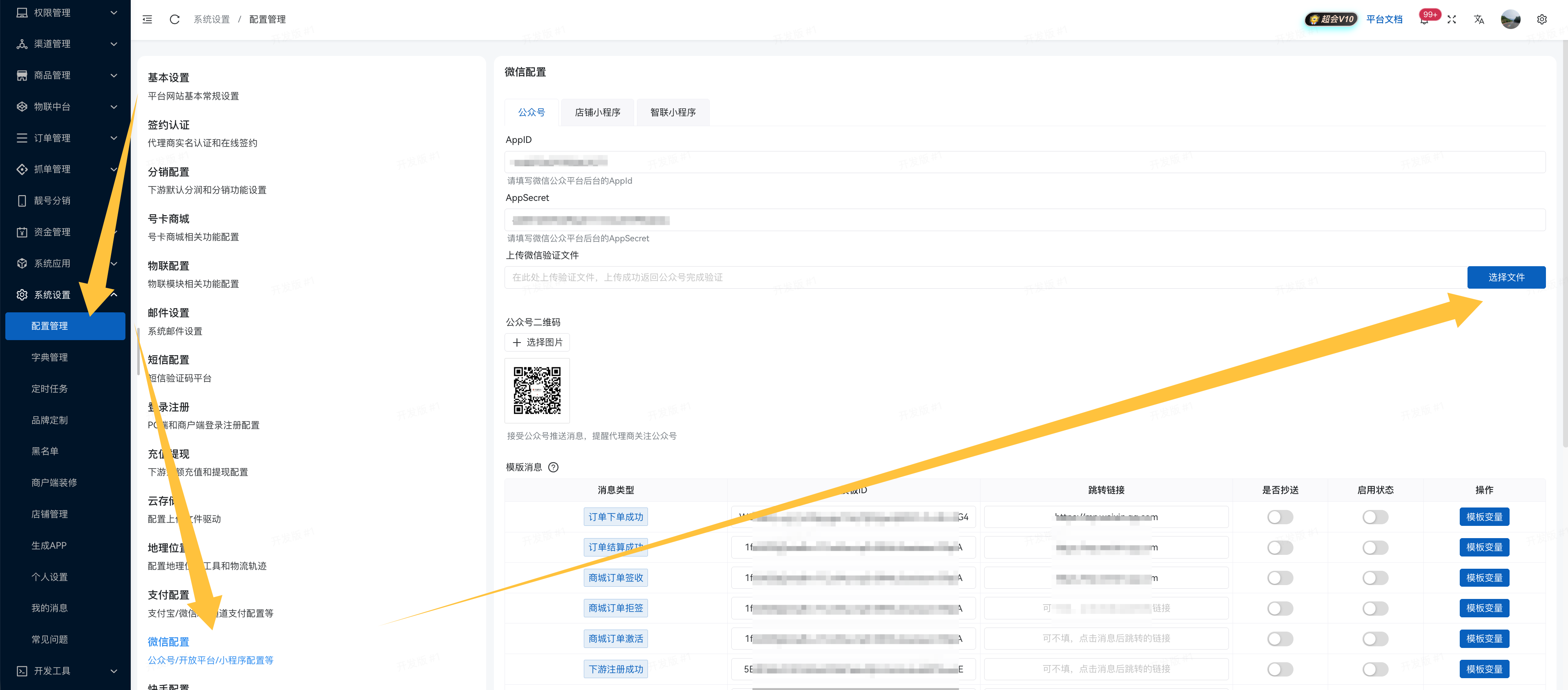Image resolution: width=1568 pixels, height=690 pixels.
Task: Open the language translation icon
Action: click(x=1479, y=20)
